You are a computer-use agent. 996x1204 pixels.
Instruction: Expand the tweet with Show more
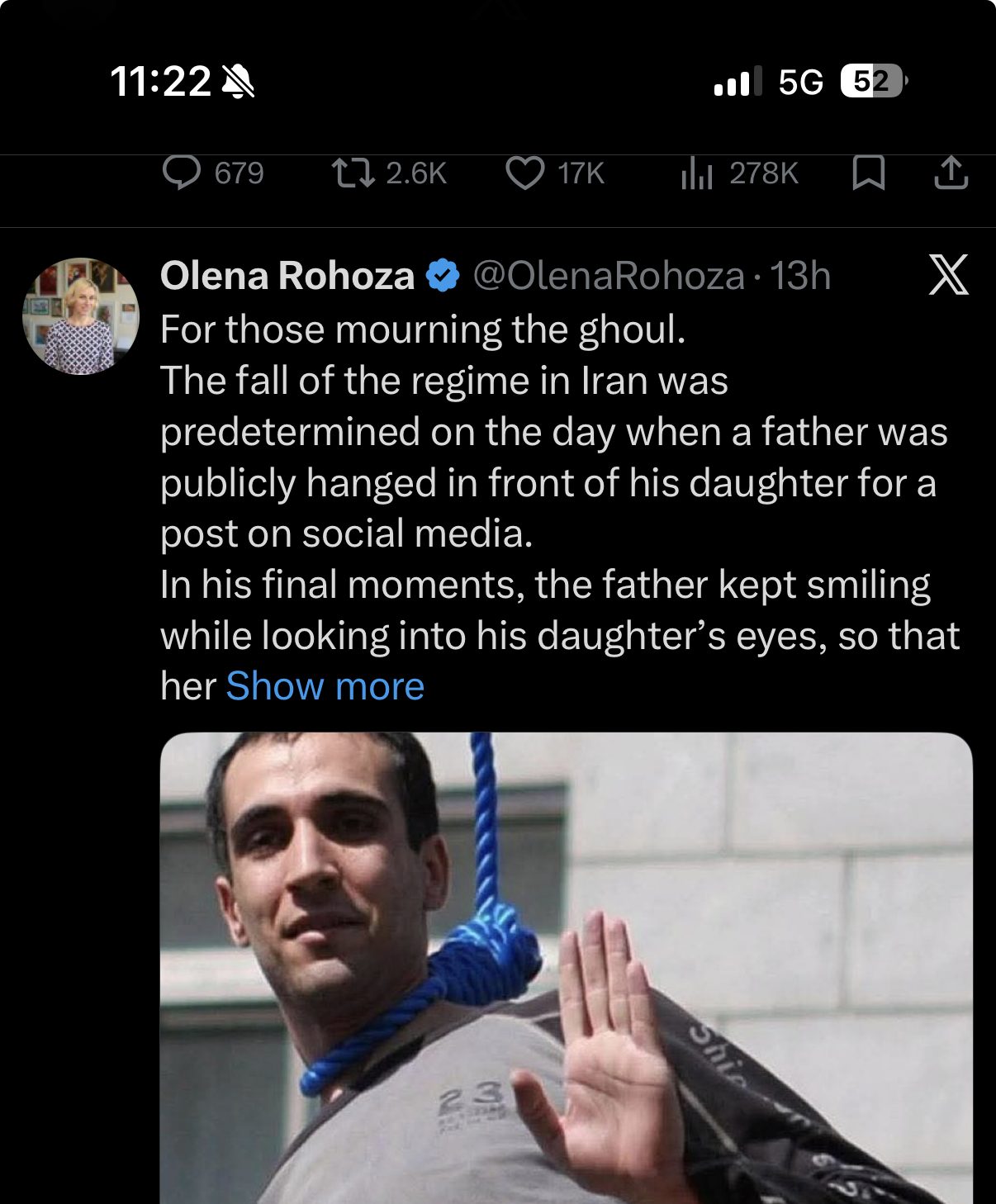tap(325, 686)
